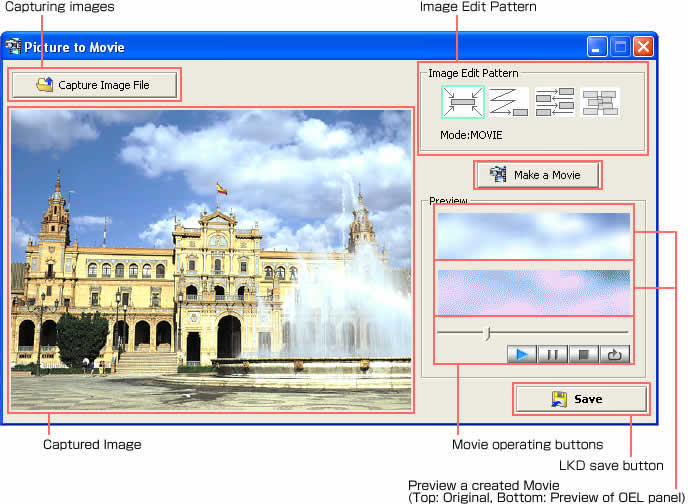Click the OEL panel preview strip
This screenshot has width=688, height=504.
click(x=533, y=292)
